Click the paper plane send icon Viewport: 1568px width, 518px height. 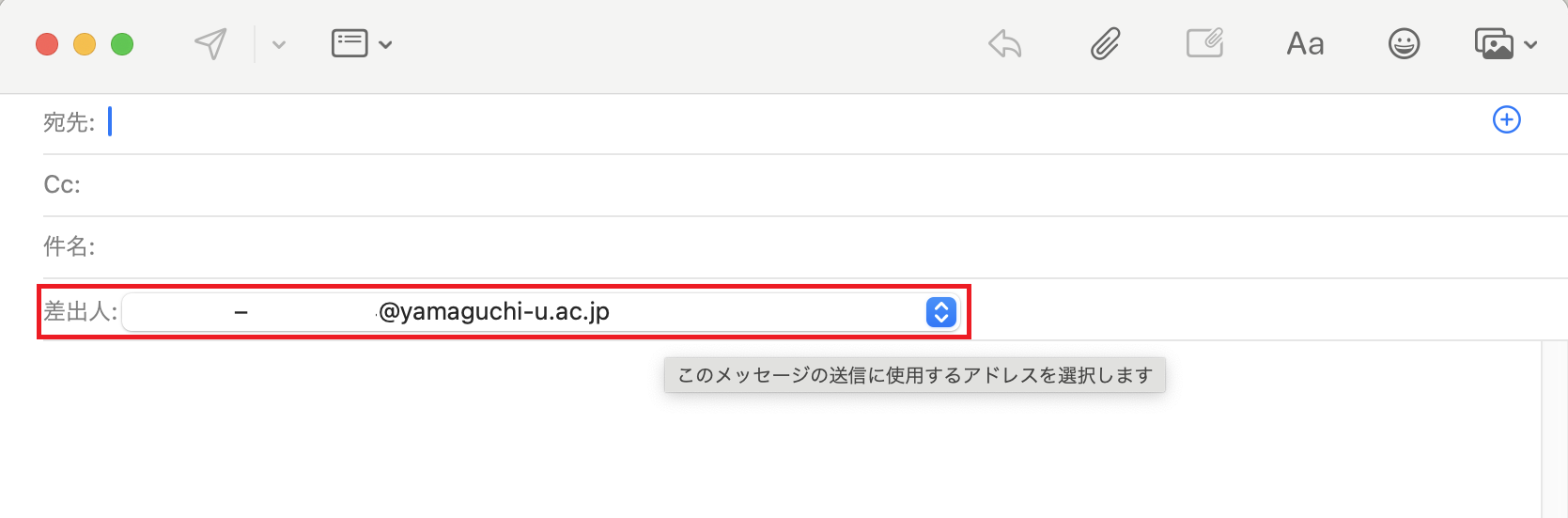pos(211,43)
